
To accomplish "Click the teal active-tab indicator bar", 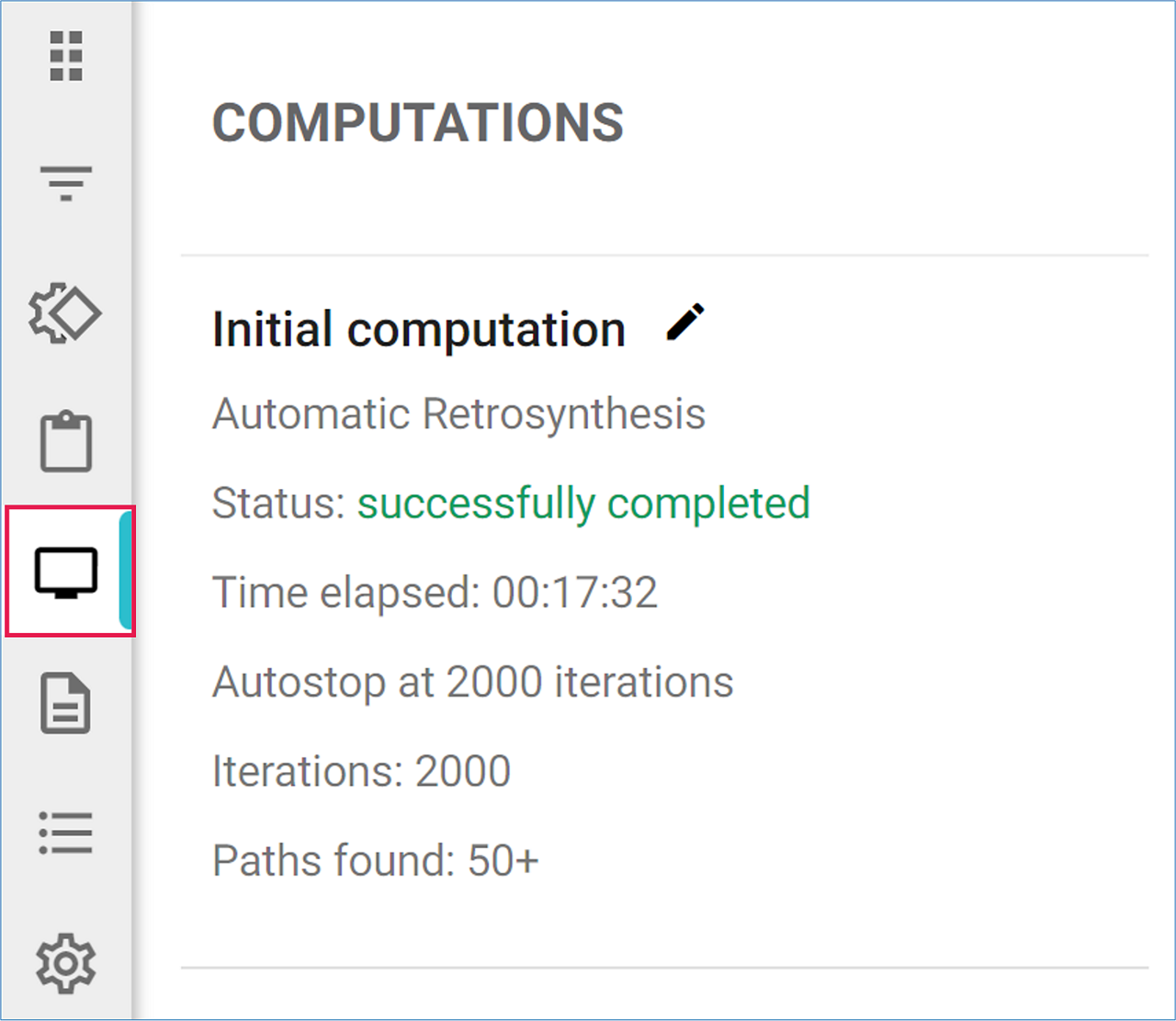I will tap(126, 572).
